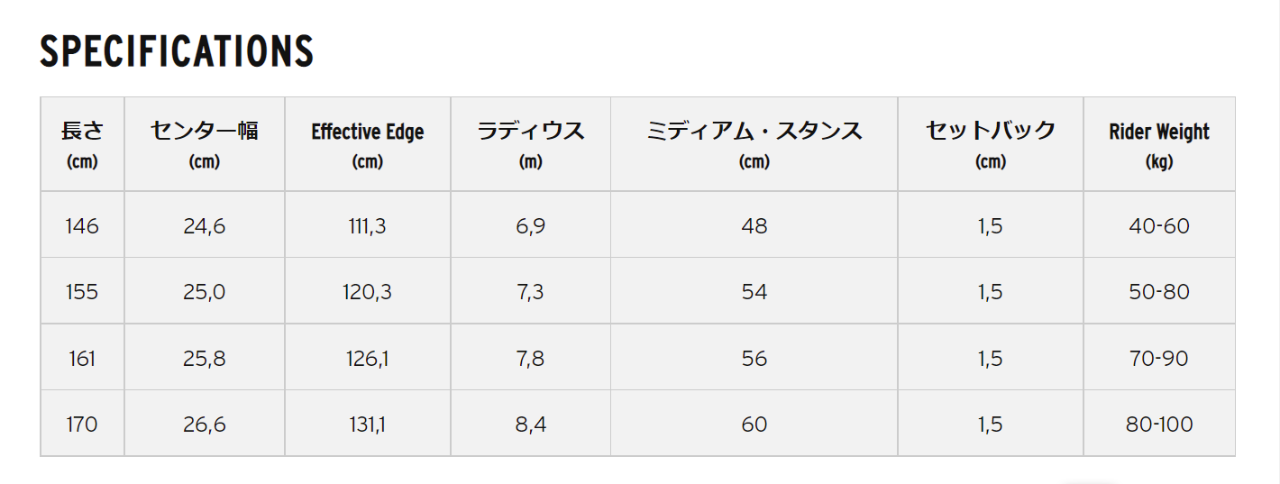1280x484 pixels.
Task: Select the 50-80 rider weight cell
Action: click(1159, 292)
